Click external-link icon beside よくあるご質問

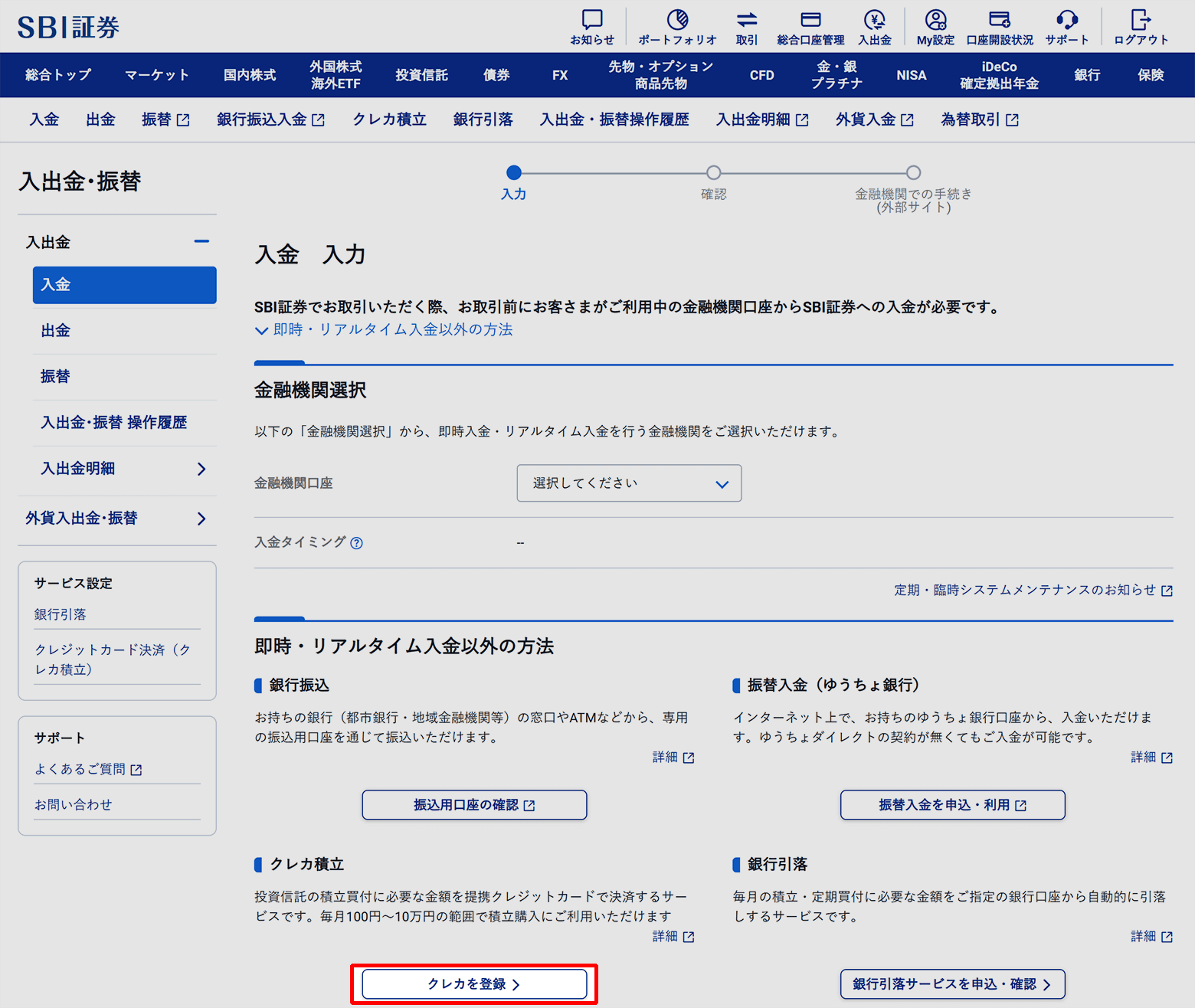click(x=136, y=770)
